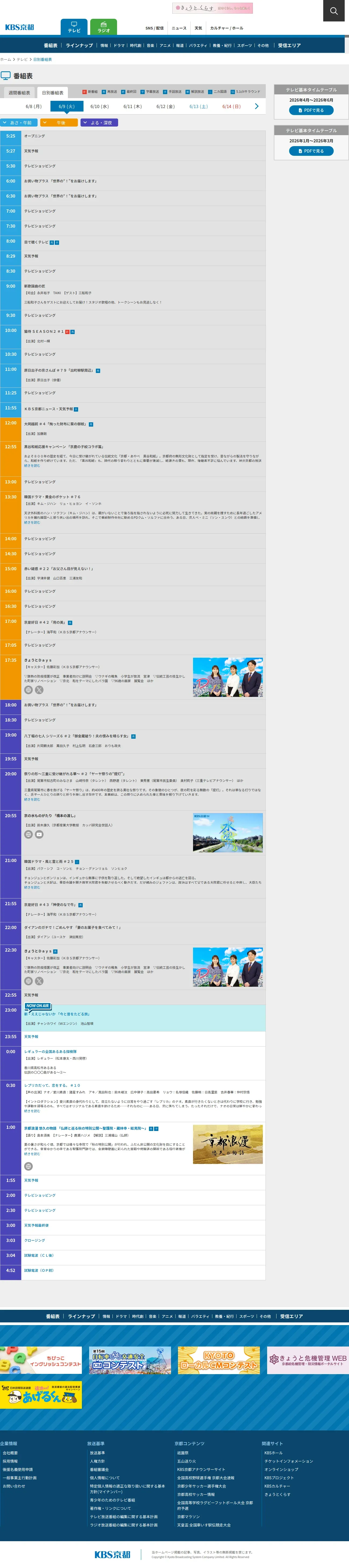Open SNS / 配信 in header menu

pos(154,28)
